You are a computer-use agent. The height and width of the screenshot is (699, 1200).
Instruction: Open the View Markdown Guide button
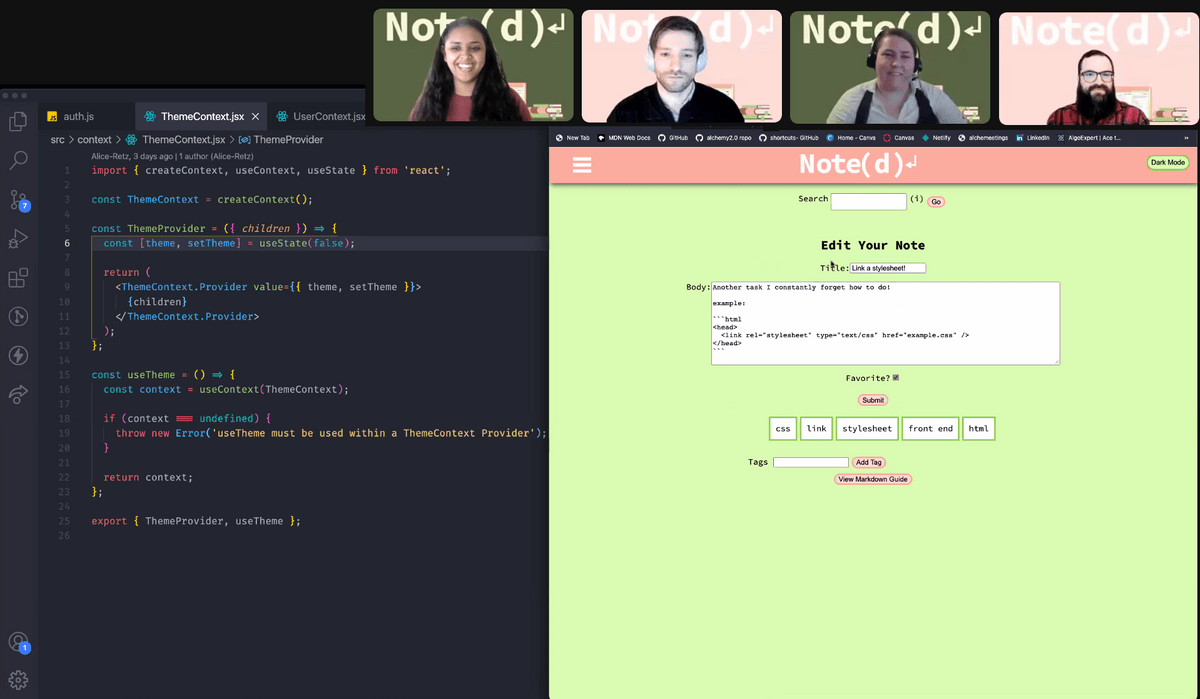point(873,479)
